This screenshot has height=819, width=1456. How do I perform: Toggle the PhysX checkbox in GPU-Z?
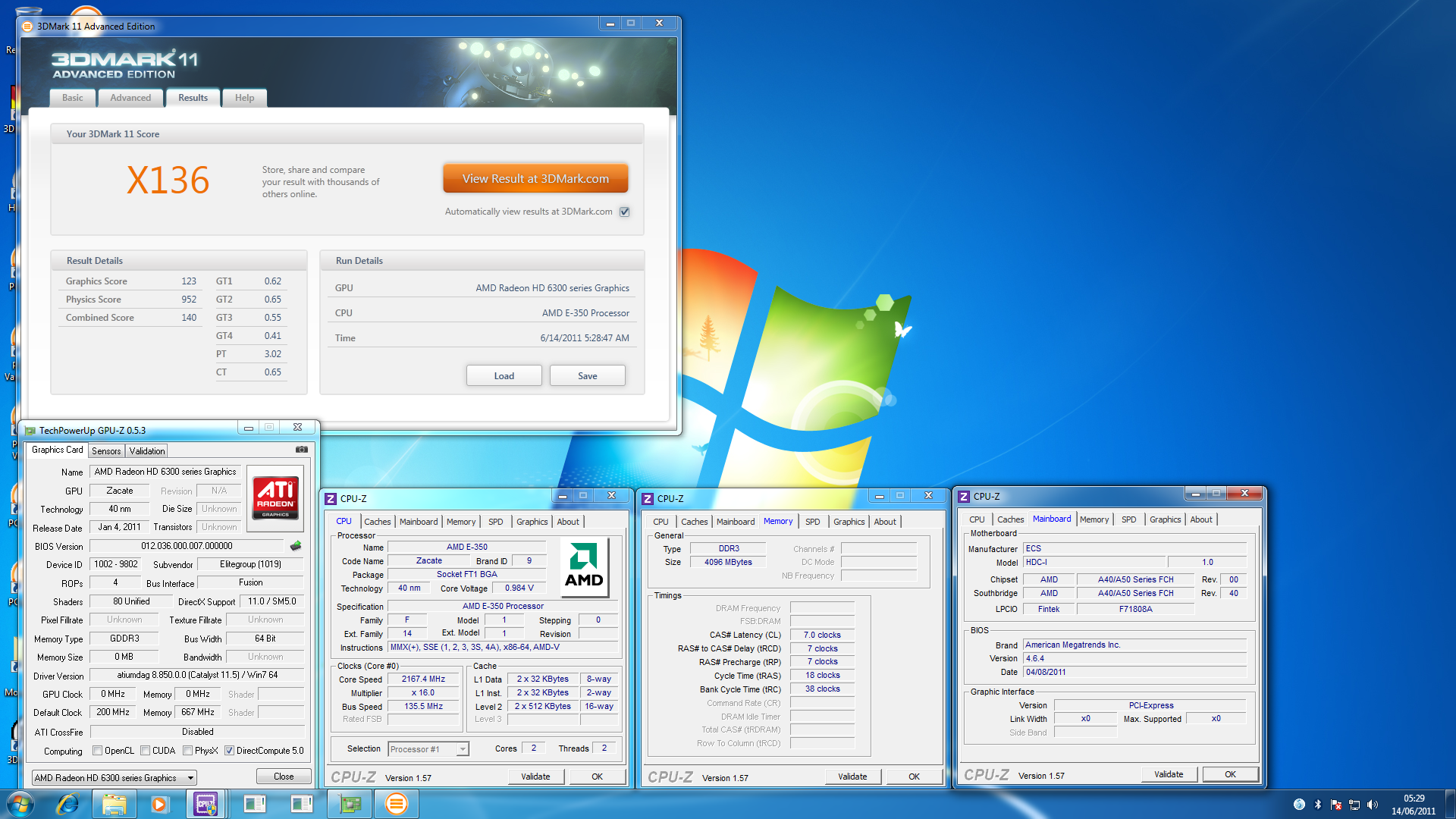point(187,752)
